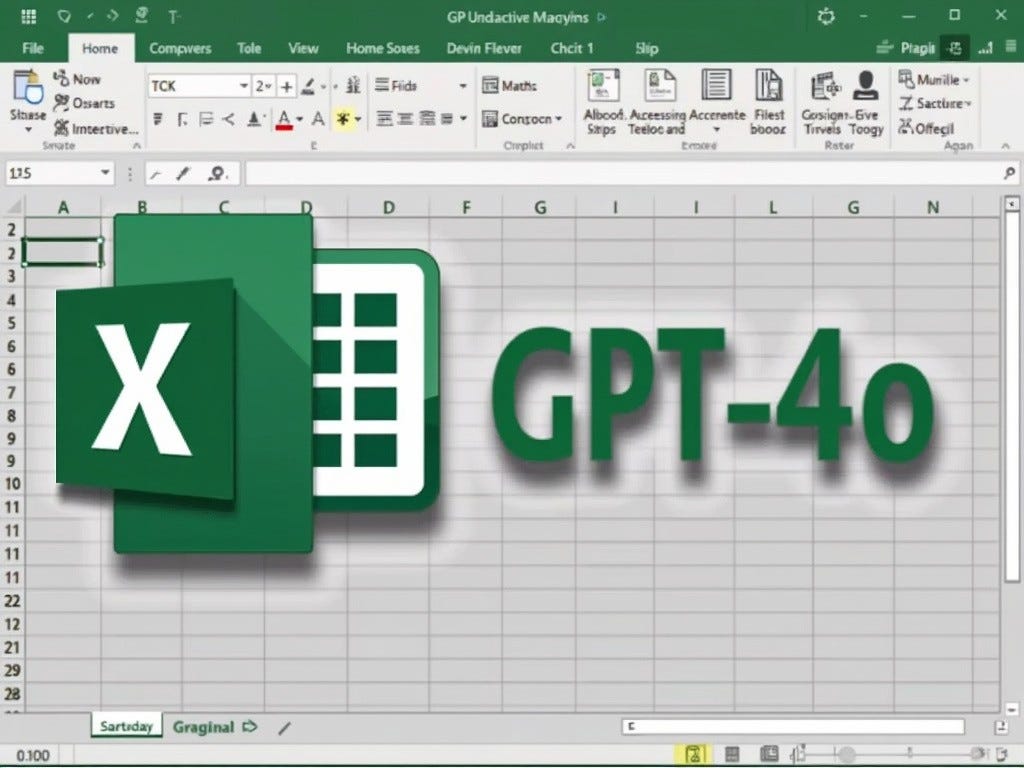Click the highlighted Fill Color star icon
This screenshot has width=1024, height=768.
[344, 118]
